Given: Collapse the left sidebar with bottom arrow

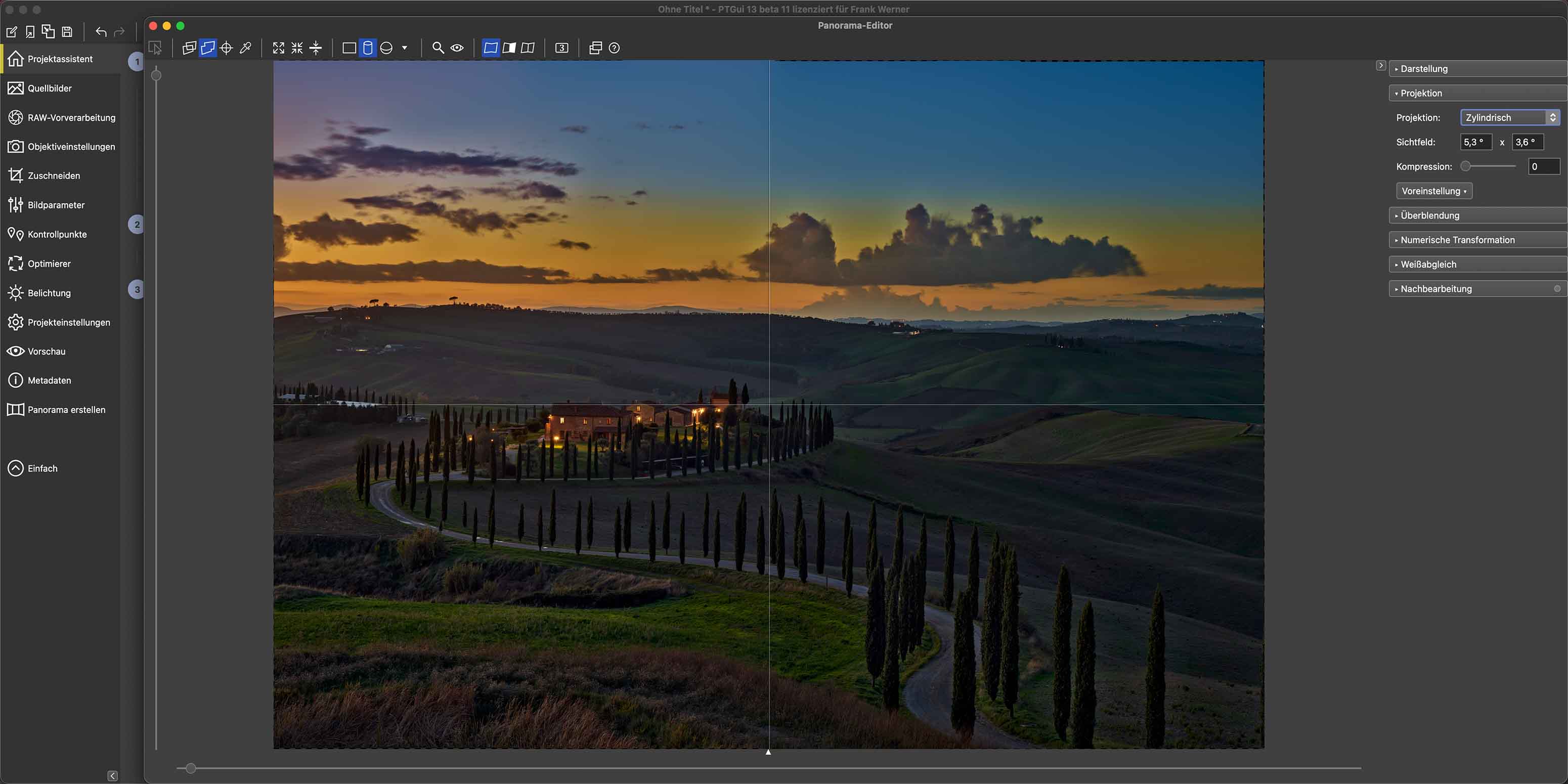Looking at the screenshot, I should click(x=113, y=775).
